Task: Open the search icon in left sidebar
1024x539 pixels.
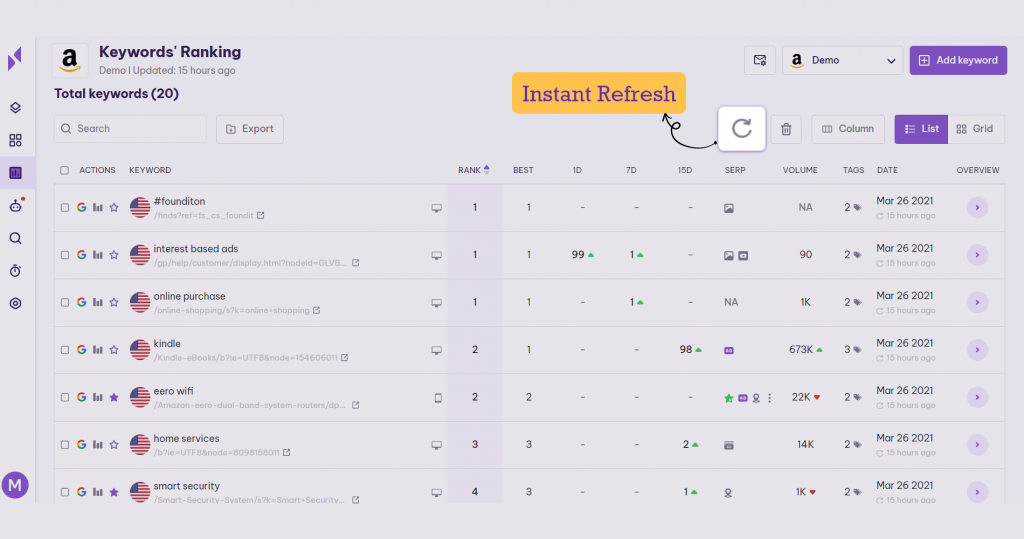Action: tap(15, 238)
